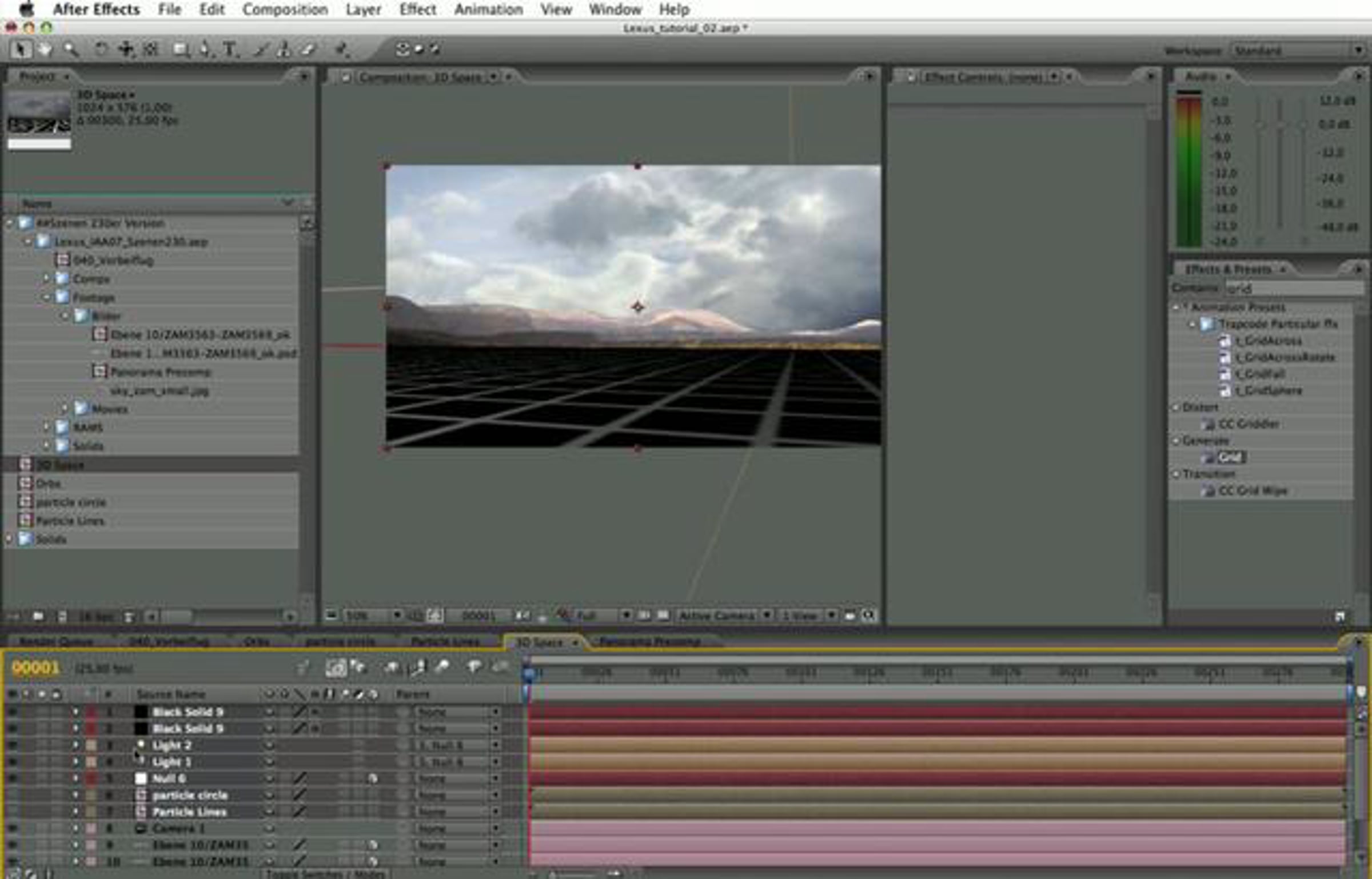Screen dimensions: 1372x879
Task: Select the Clone Stamp tool
Action: click(x=284, y=50)
